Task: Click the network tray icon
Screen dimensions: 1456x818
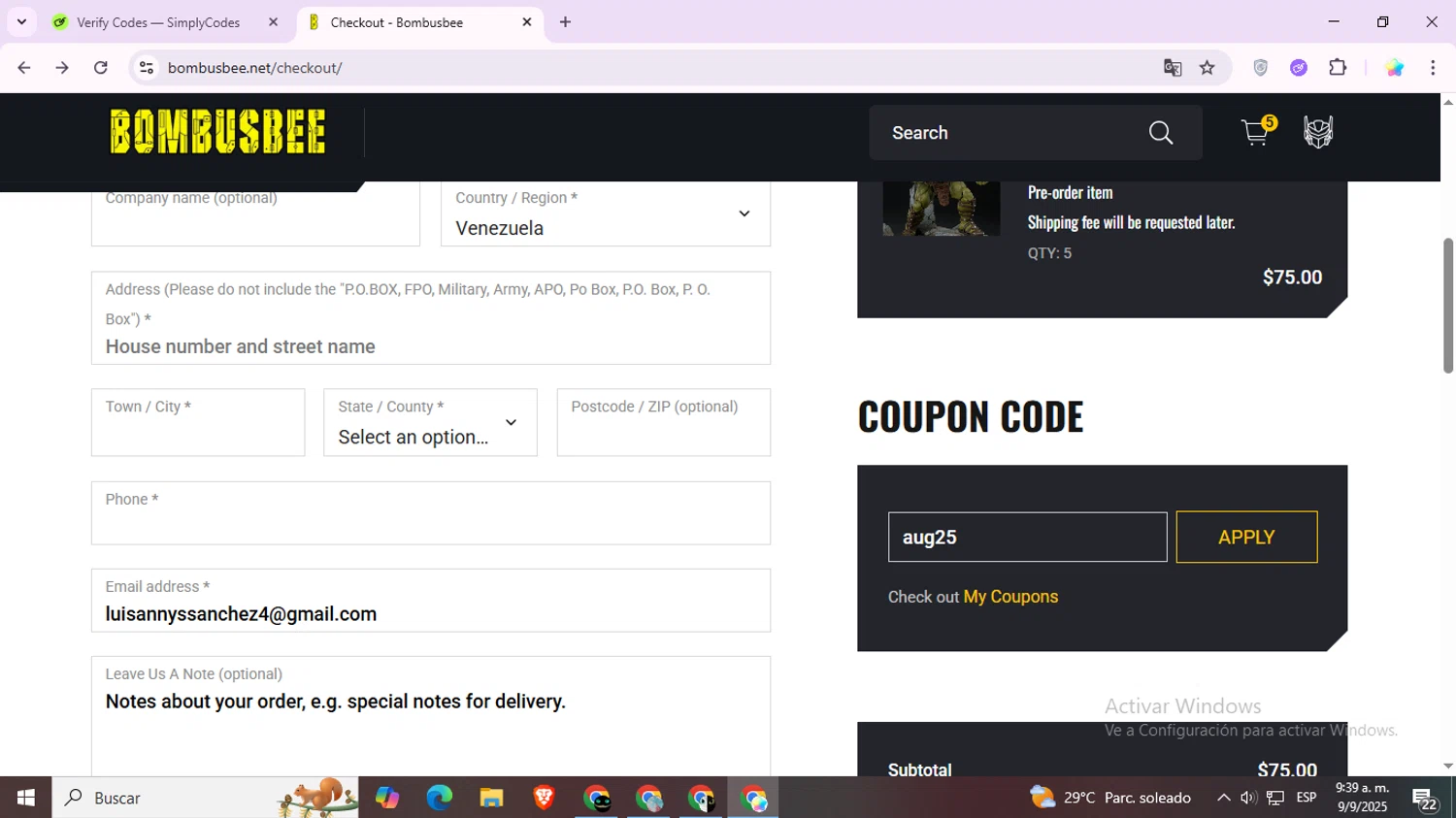Action: (1275, 798)
